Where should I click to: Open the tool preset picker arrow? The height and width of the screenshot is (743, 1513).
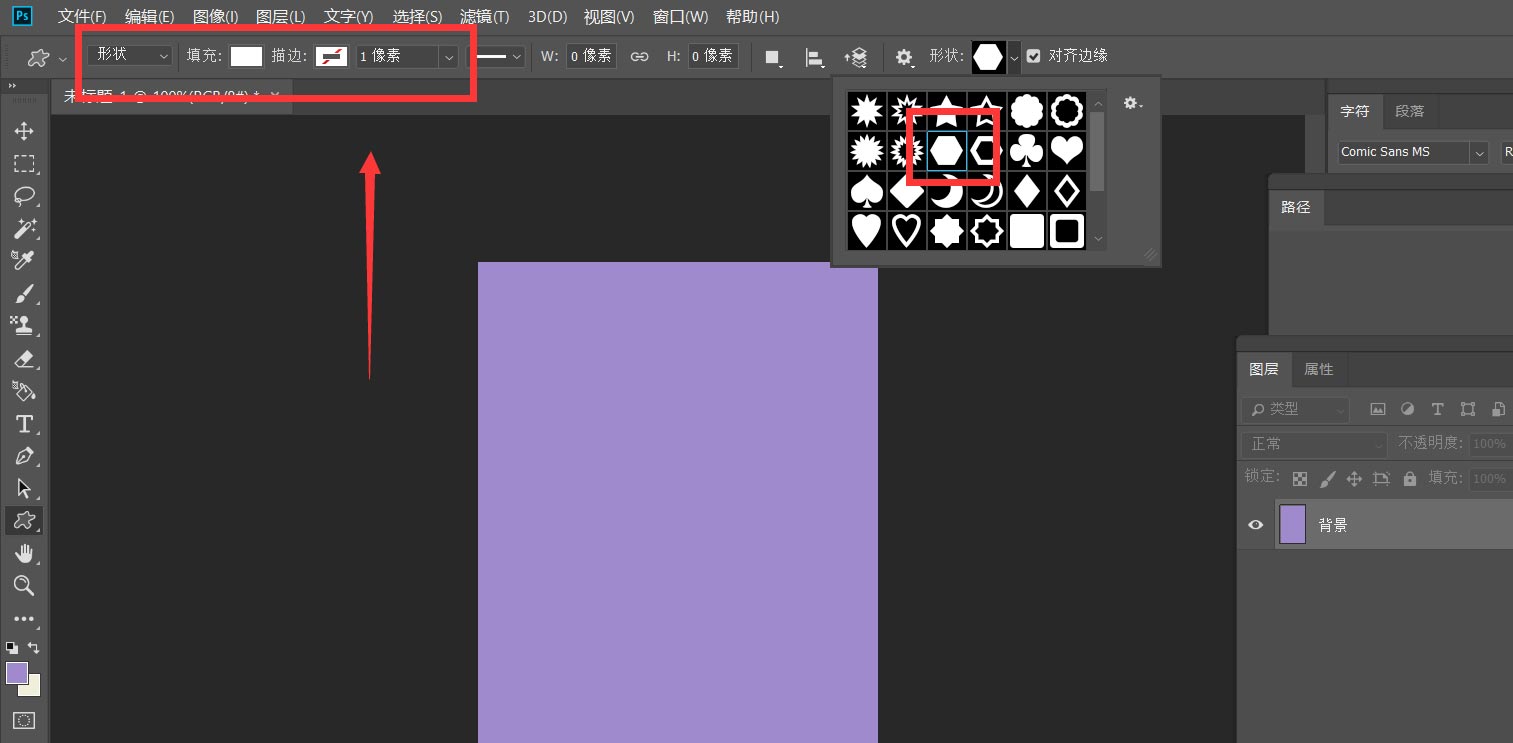pyautogui.click(x=63, y=58)
